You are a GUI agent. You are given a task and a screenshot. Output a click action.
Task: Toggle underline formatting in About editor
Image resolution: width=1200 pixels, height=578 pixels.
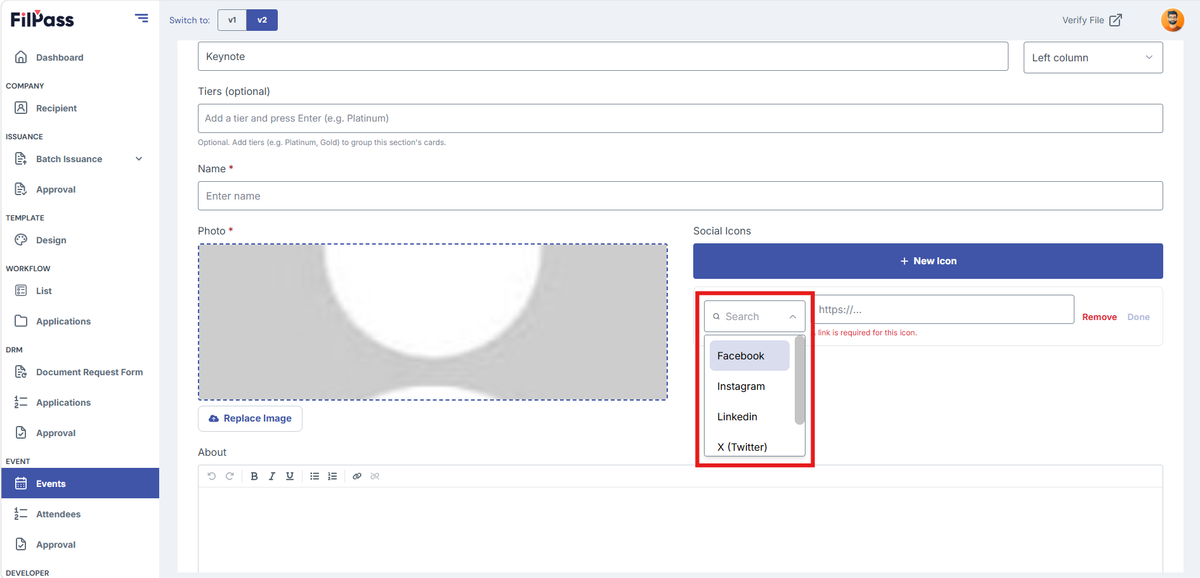click(290, 476)
